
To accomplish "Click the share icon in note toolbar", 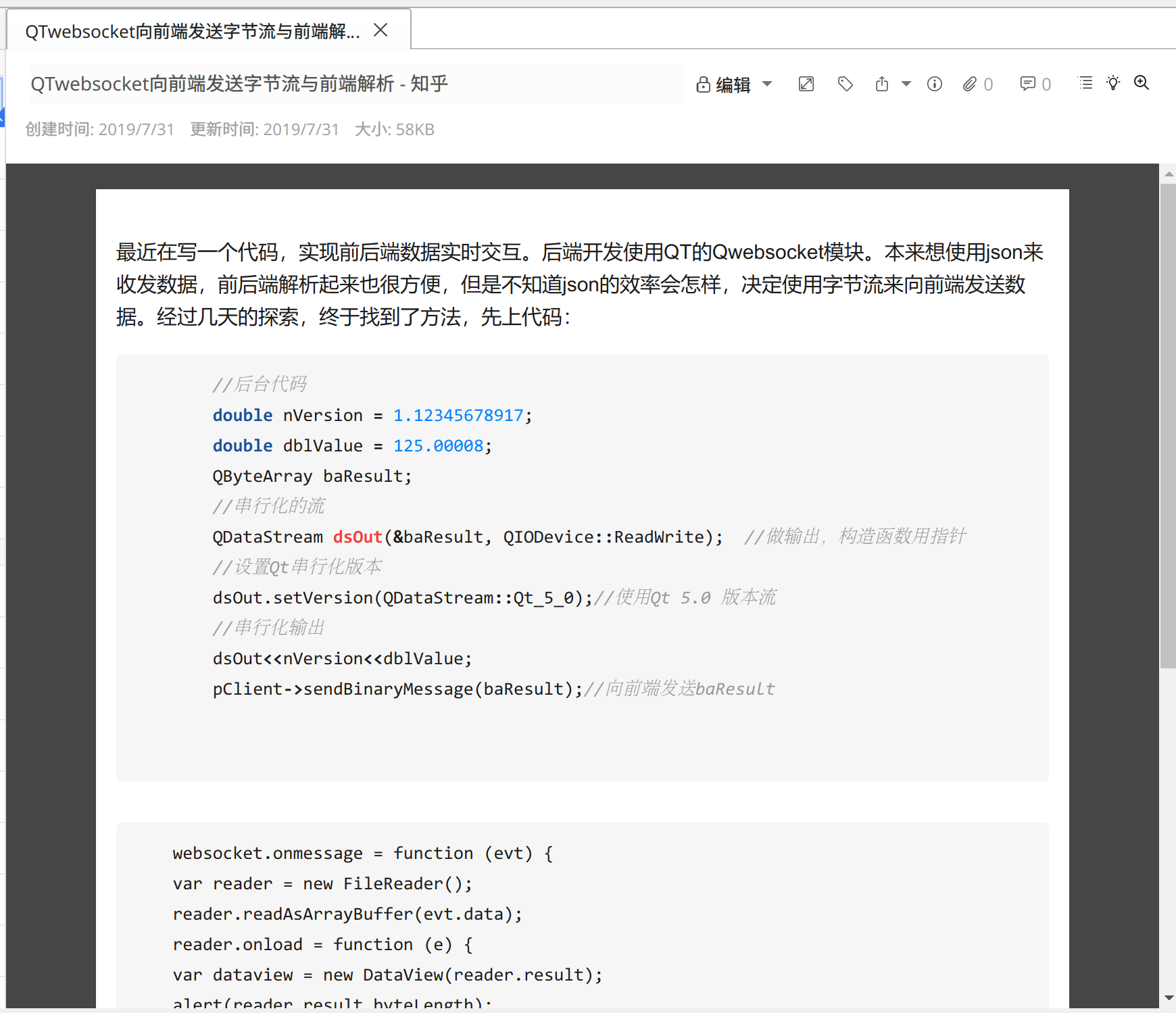I will tap(882, 84).
